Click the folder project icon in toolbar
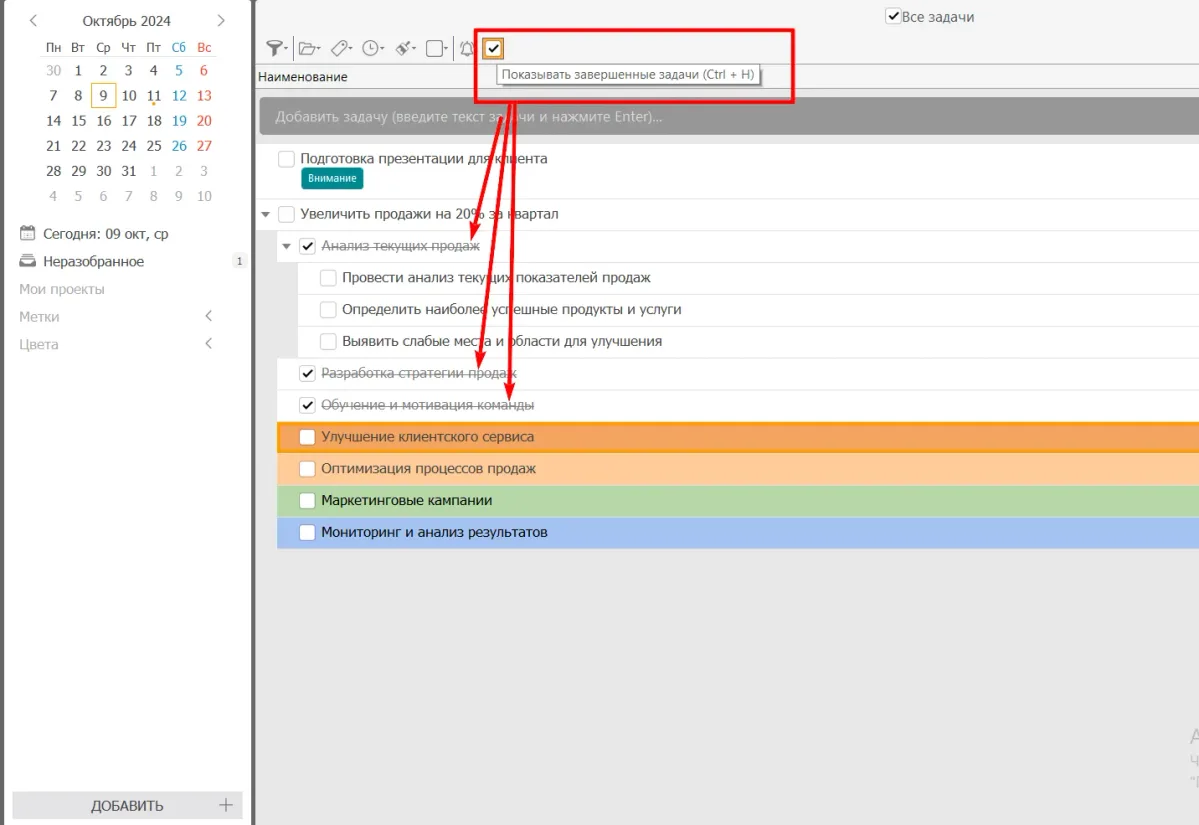1199x825 pixels. [307, 48]
